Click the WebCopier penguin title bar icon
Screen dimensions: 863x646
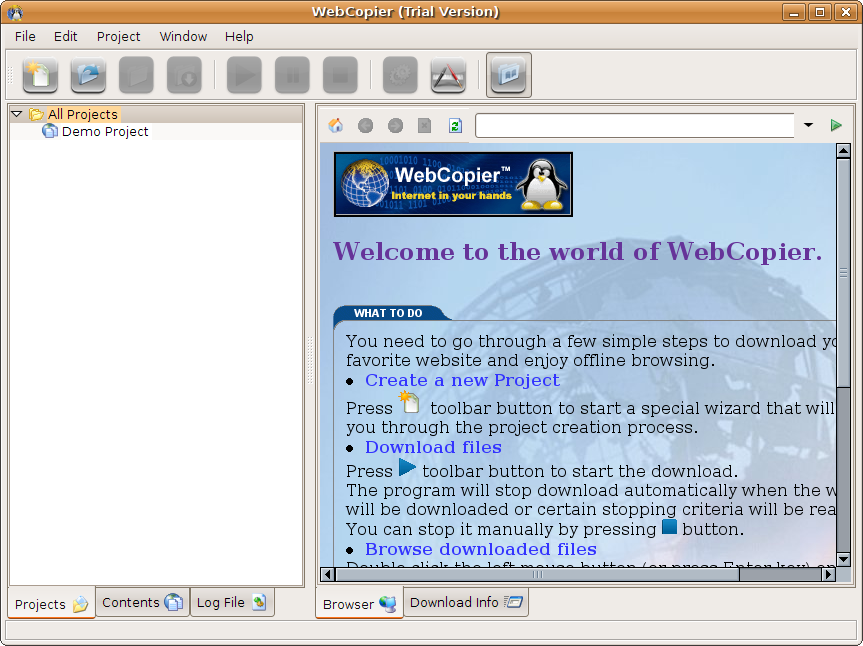[15, 12]
